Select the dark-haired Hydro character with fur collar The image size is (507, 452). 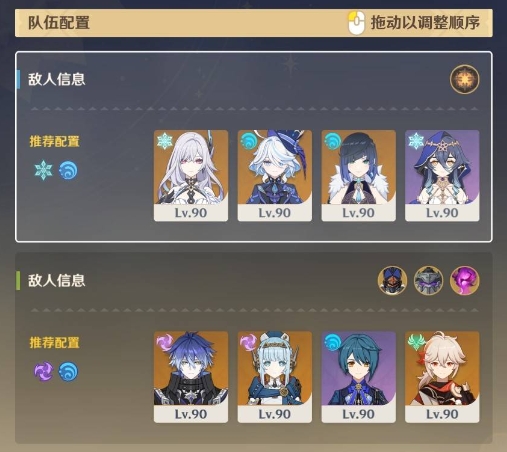359,176
